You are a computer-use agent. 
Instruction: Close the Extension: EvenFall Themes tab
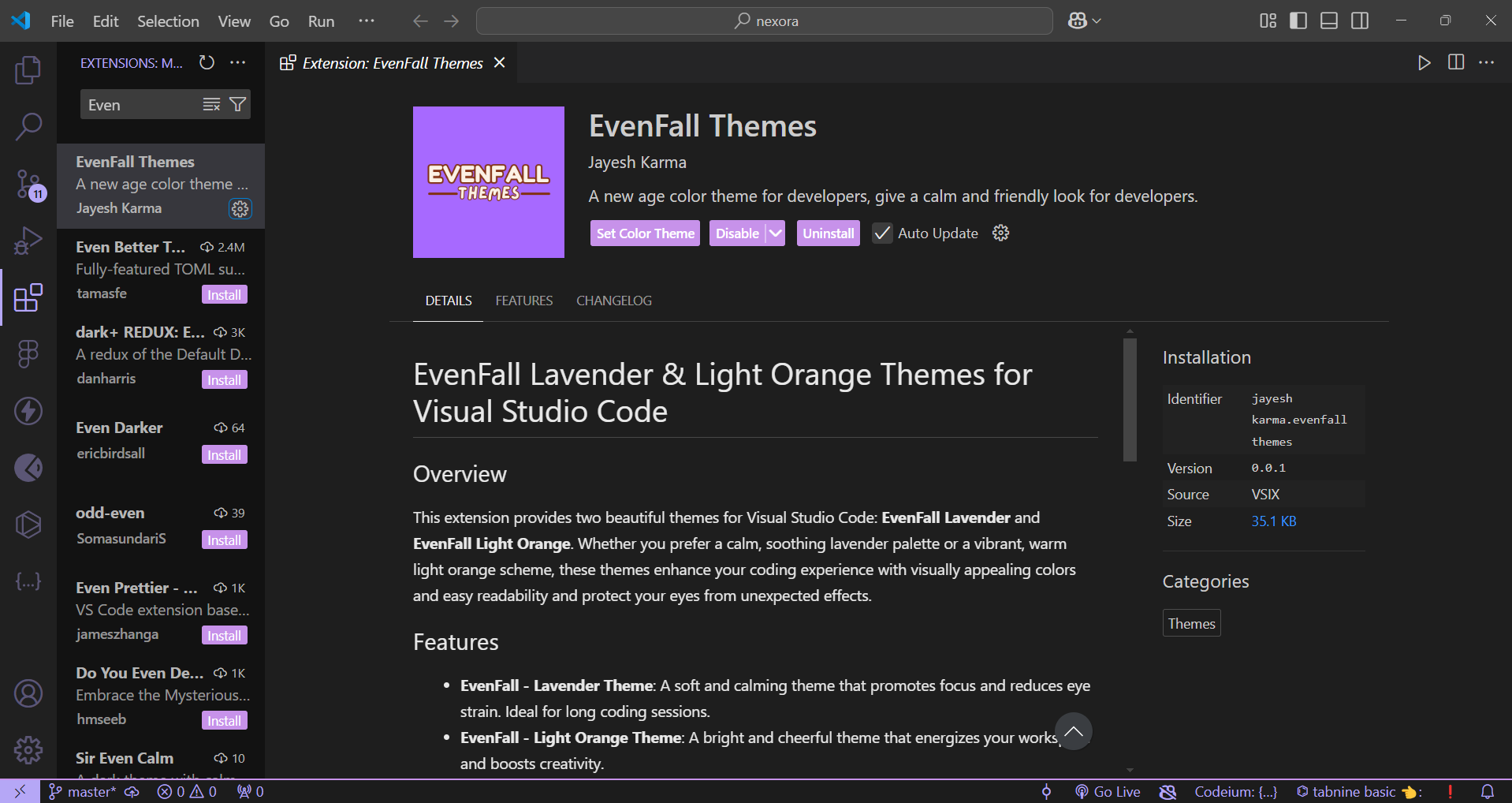pyautogui.click(x=499, y=62)
